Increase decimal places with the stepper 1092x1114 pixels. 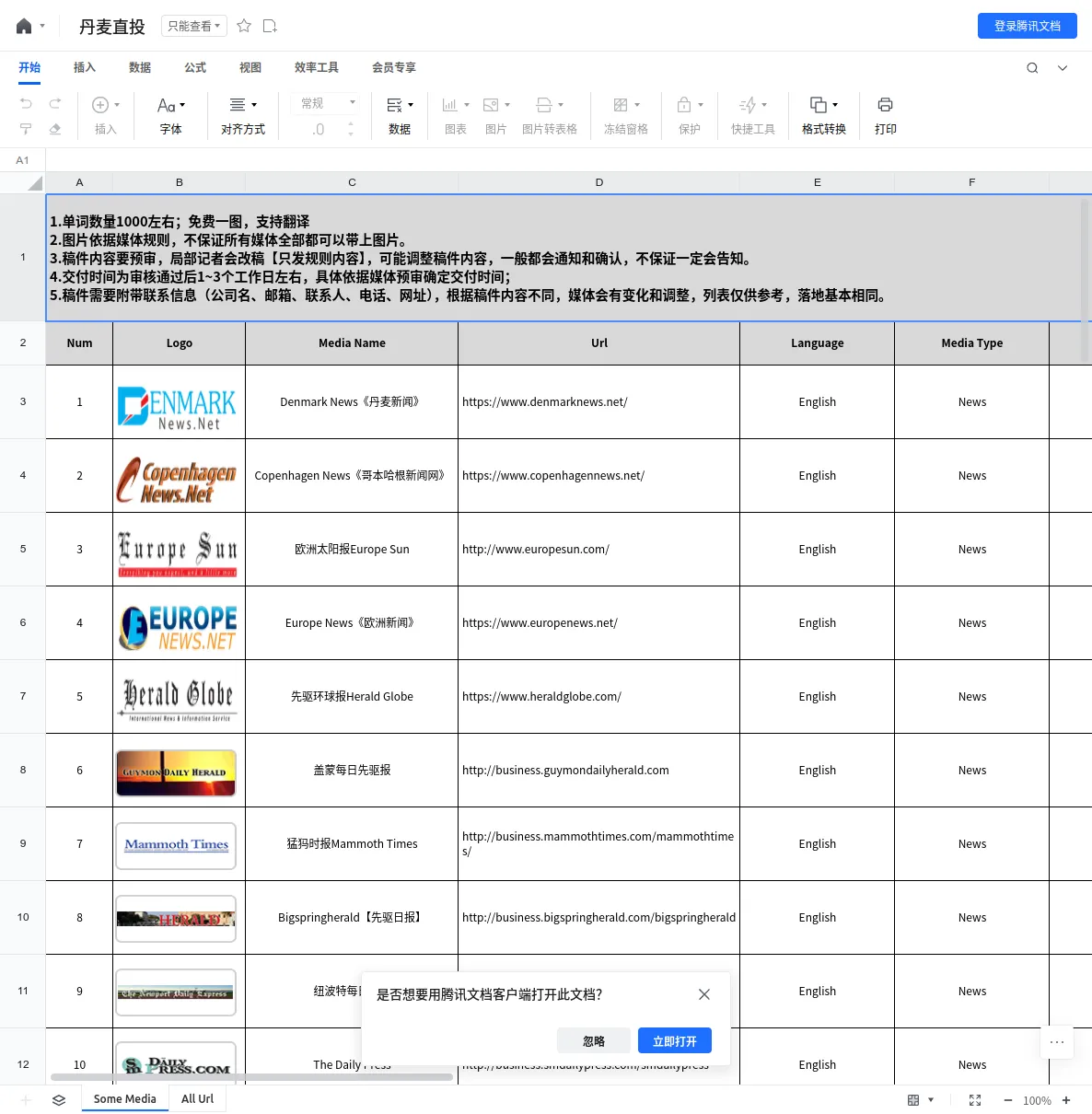351,122
